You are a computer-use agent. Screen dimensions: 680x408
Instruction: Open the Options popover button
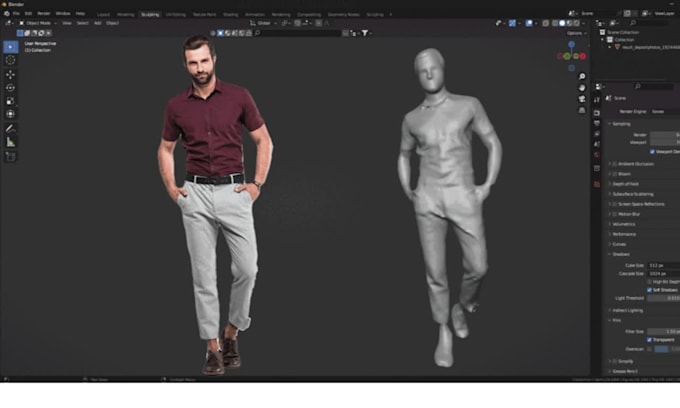576,33
